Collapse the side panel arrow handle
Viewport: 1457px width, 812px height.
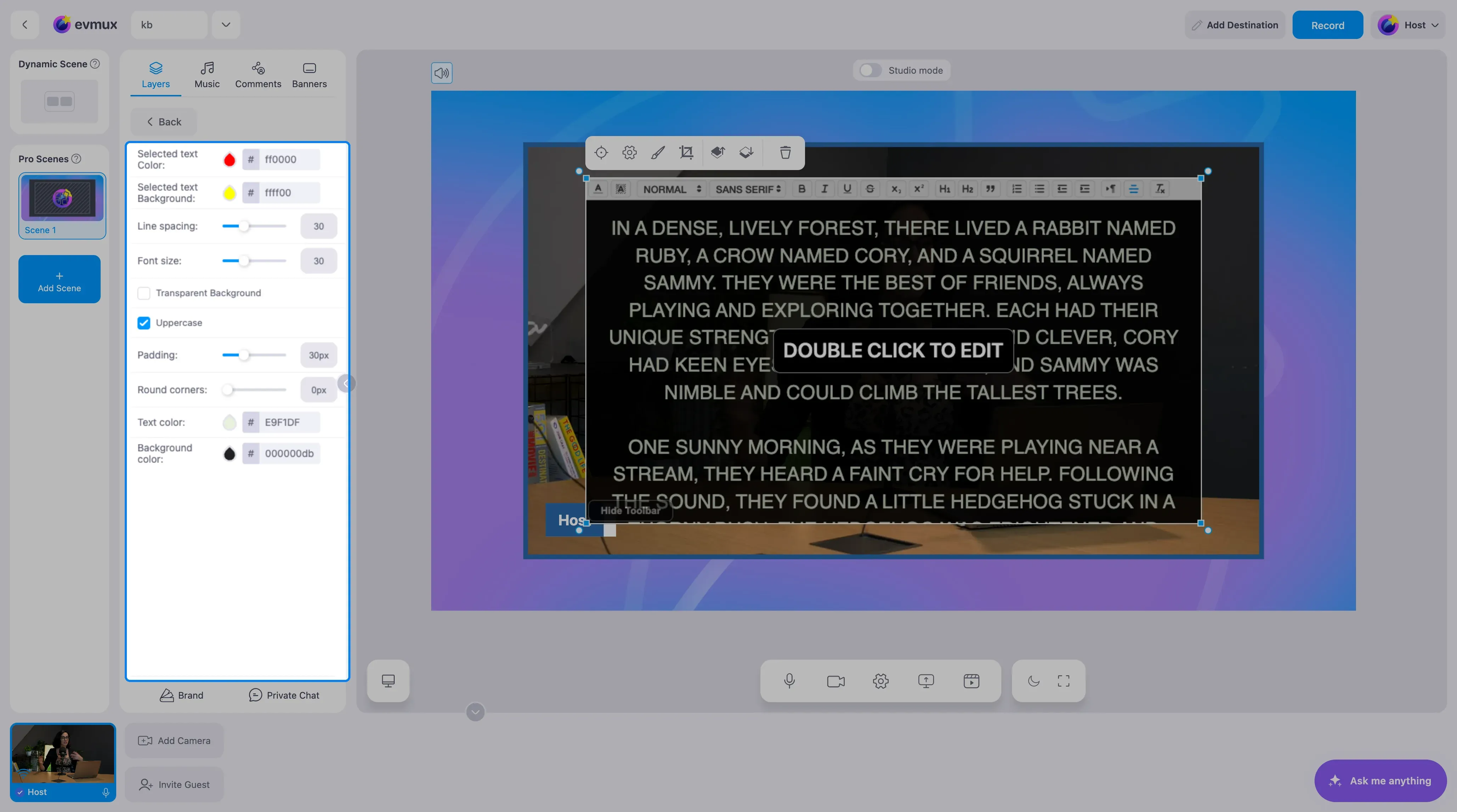click(345, 383)
